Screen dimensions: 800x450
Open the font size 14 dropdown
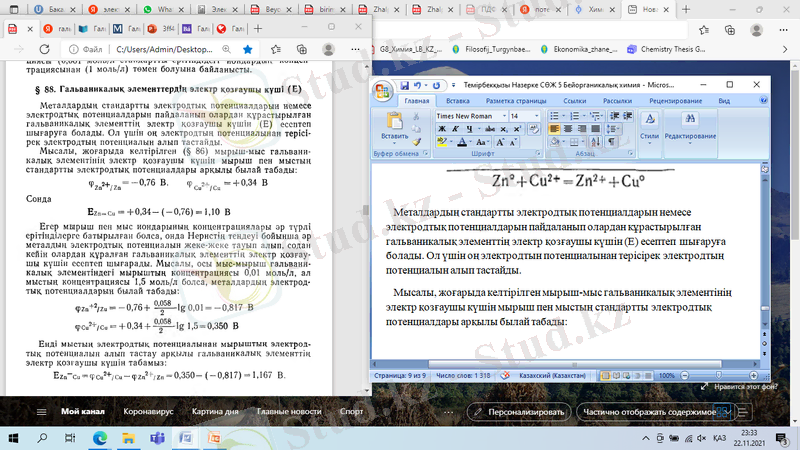tap(539, 116)
